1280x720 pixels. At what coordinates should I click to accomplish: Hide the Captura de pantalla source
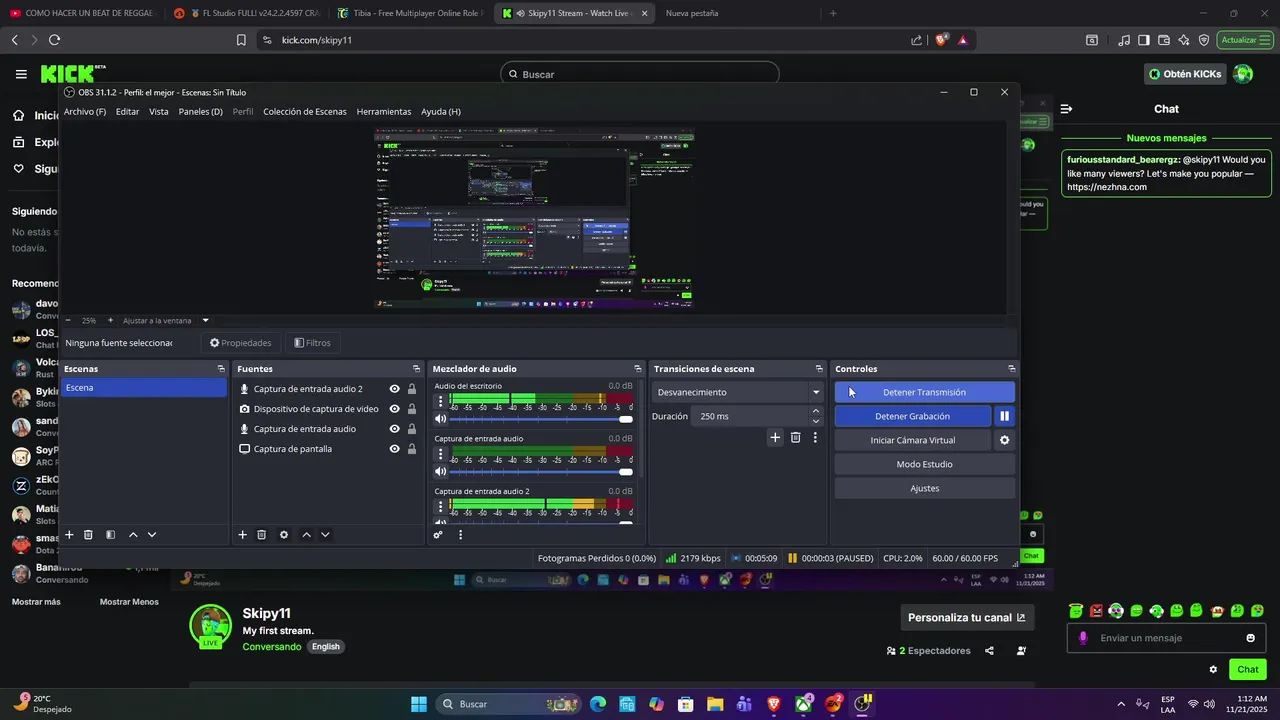[395, 449]
